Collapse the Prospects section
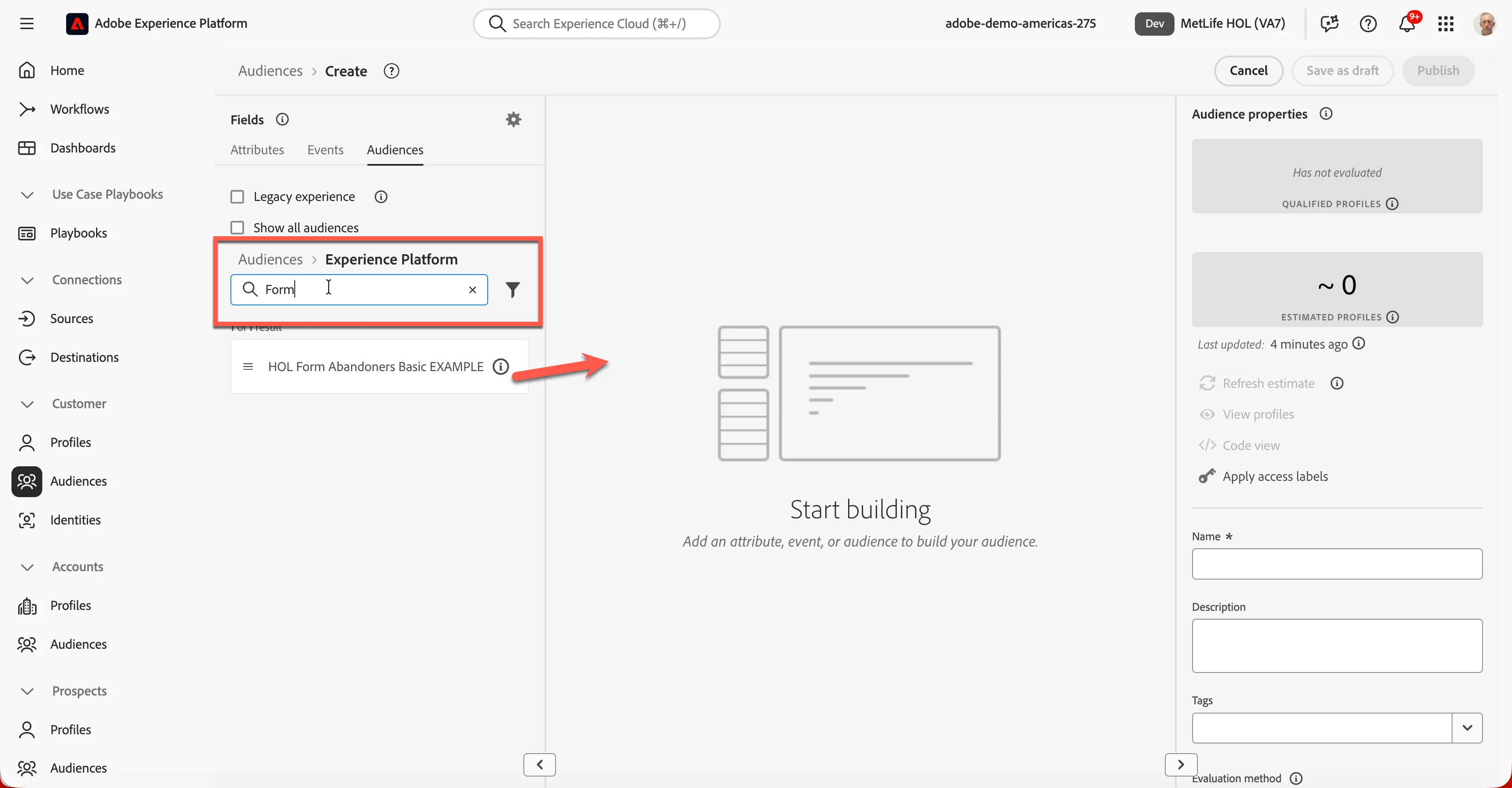This screenshot has height=788, width=1512. pyautogui.click(x=27, y=691)
